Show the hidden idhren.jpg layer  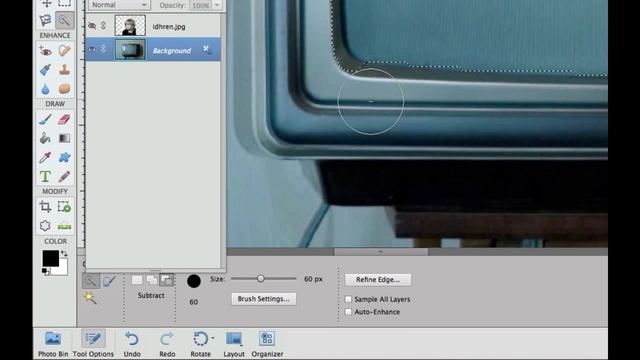point(92,26)
